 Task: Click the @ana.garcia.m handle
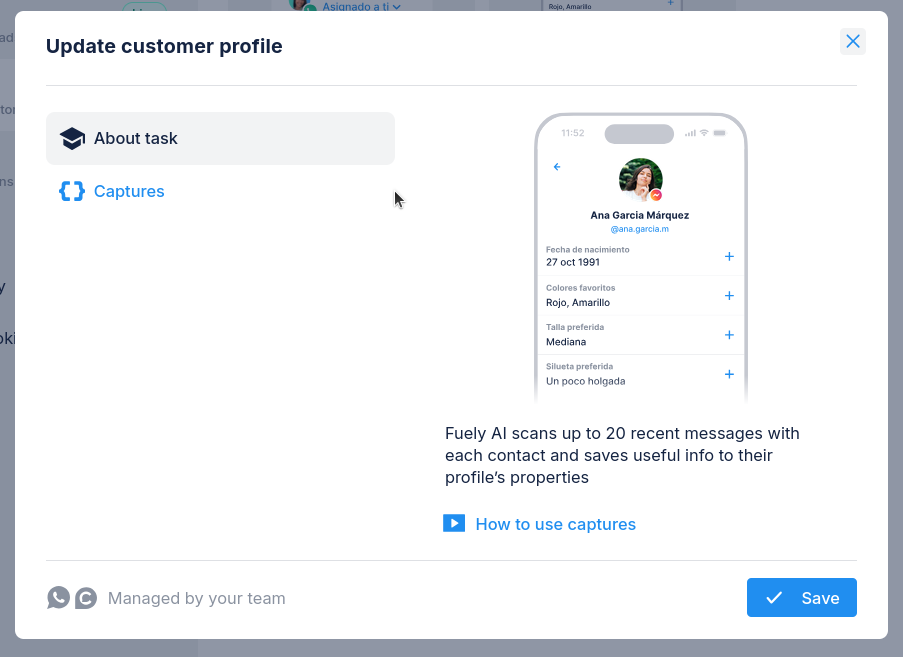[x=639, y=229]
